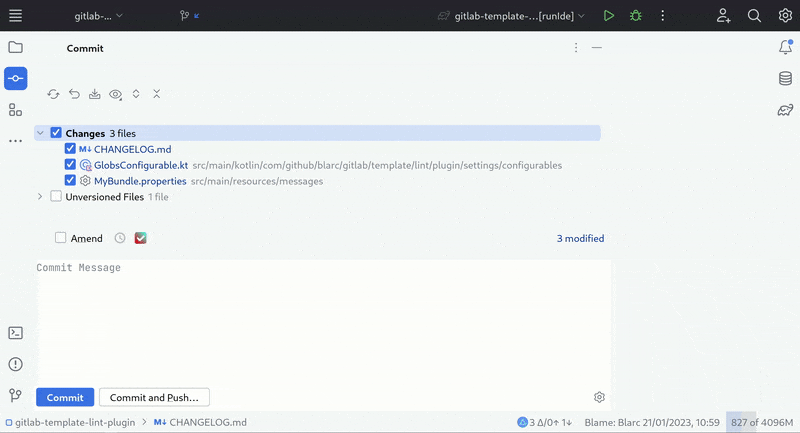Open the gitlab project dropdown
Screen dimensions: 800x433
98,16
